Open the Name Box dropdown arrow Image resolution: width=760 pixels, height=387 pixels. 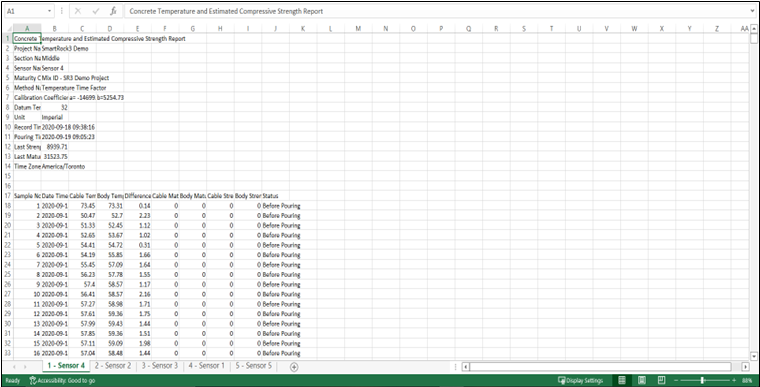point(50,11)
